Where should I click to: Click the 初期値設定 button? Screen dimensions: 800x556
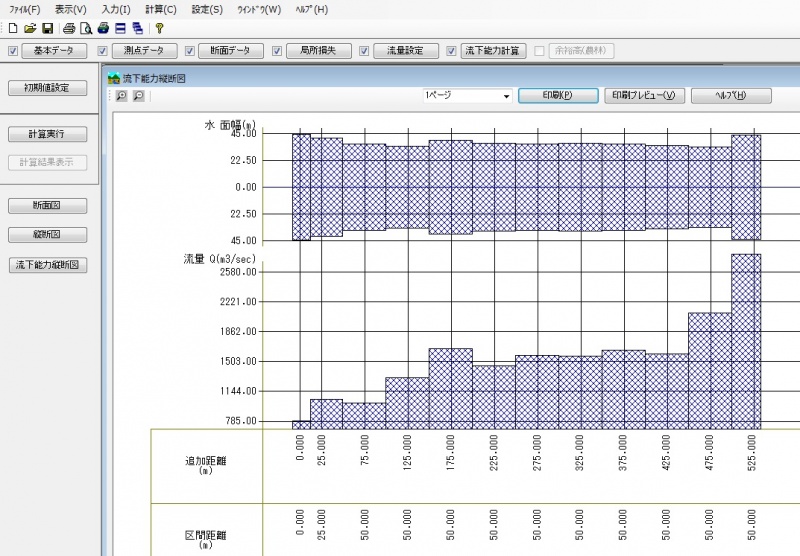(47, 88)
